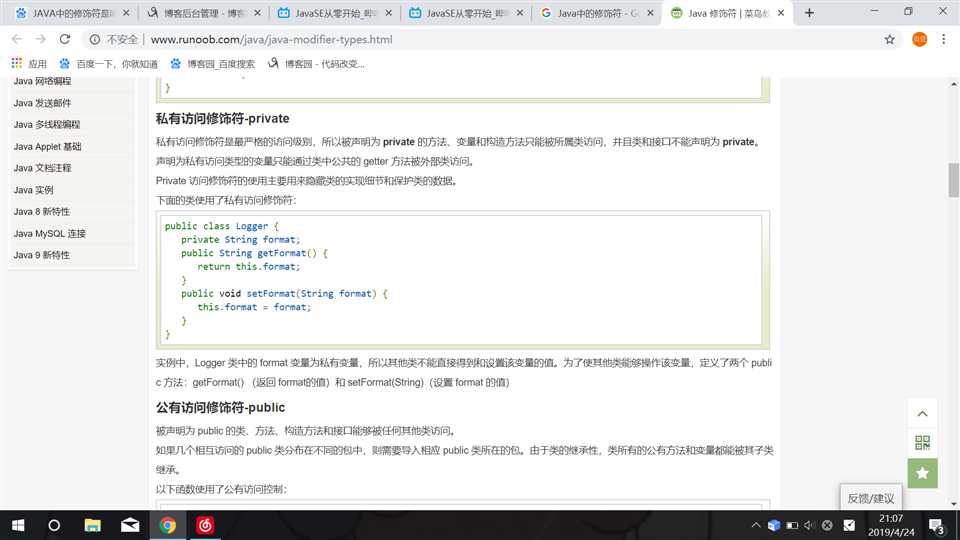Open NetEase Cloud Music from the taskbar

click(x=205, y=525)
